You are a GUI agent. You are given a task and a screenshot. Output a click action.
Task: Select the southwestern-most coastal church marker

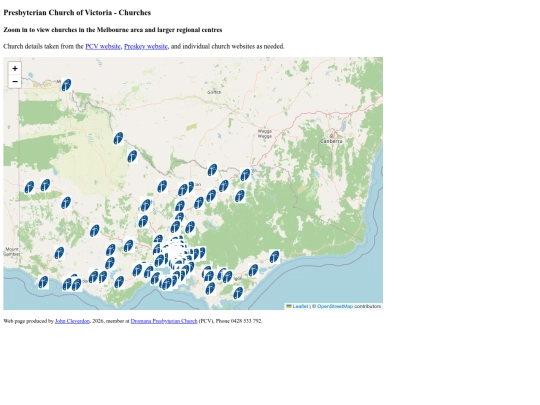pos(43,282)
